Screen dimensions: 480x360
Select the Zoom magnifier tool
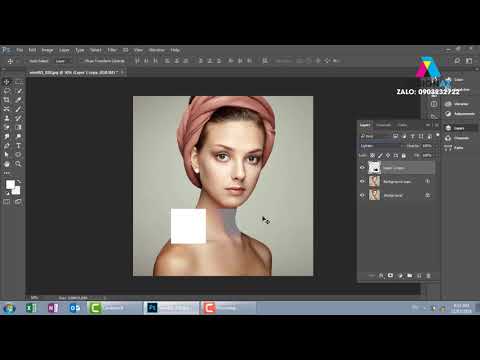[x=19, y=164]
